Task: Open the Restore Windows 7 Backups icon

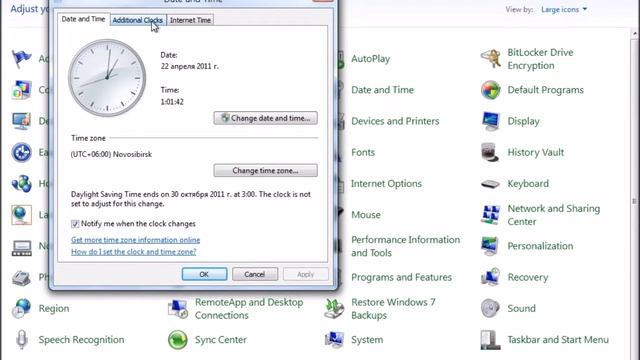Action: coord(334,309)
